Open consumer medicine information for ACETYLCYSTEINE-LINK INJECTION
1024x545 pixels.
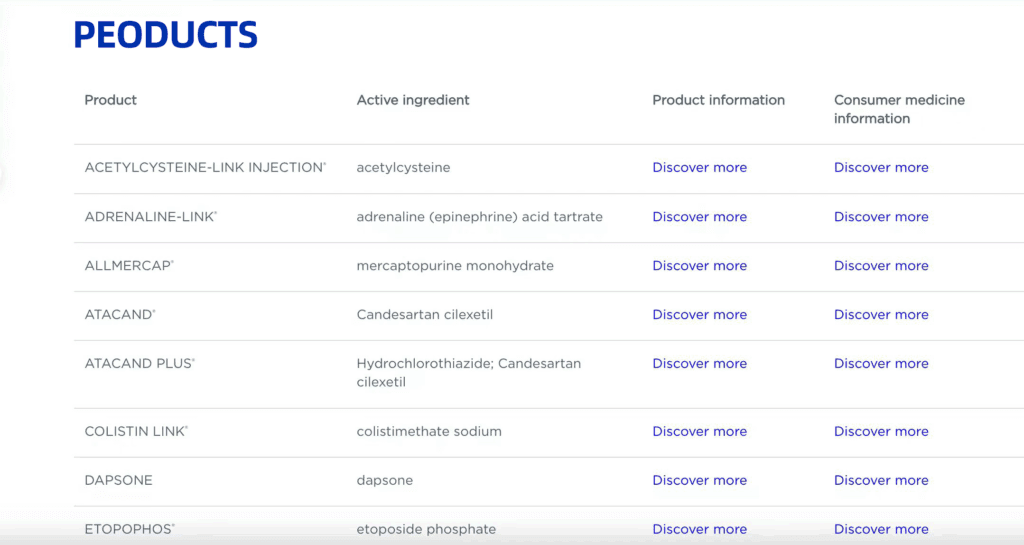tap(881, 168)
